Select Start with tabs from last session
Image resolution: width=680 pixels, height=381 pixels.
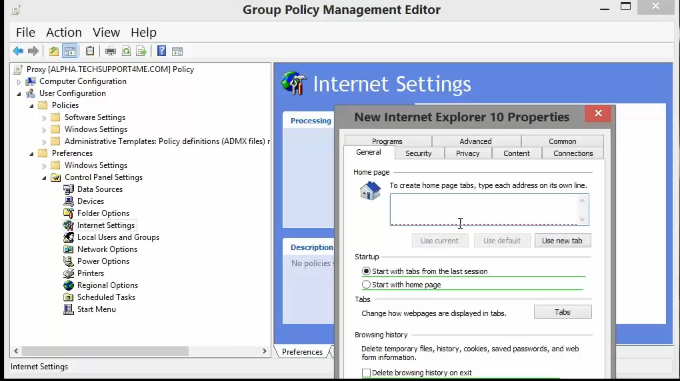pos(366,271)
